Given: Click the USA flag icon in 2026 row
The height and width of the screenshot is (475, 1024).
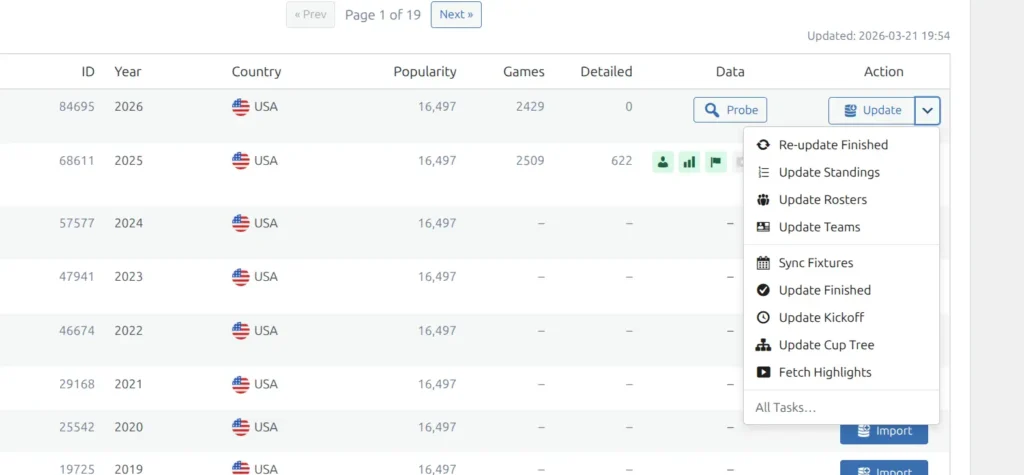Looking at the screenshot, I should [x=240, y=107].
